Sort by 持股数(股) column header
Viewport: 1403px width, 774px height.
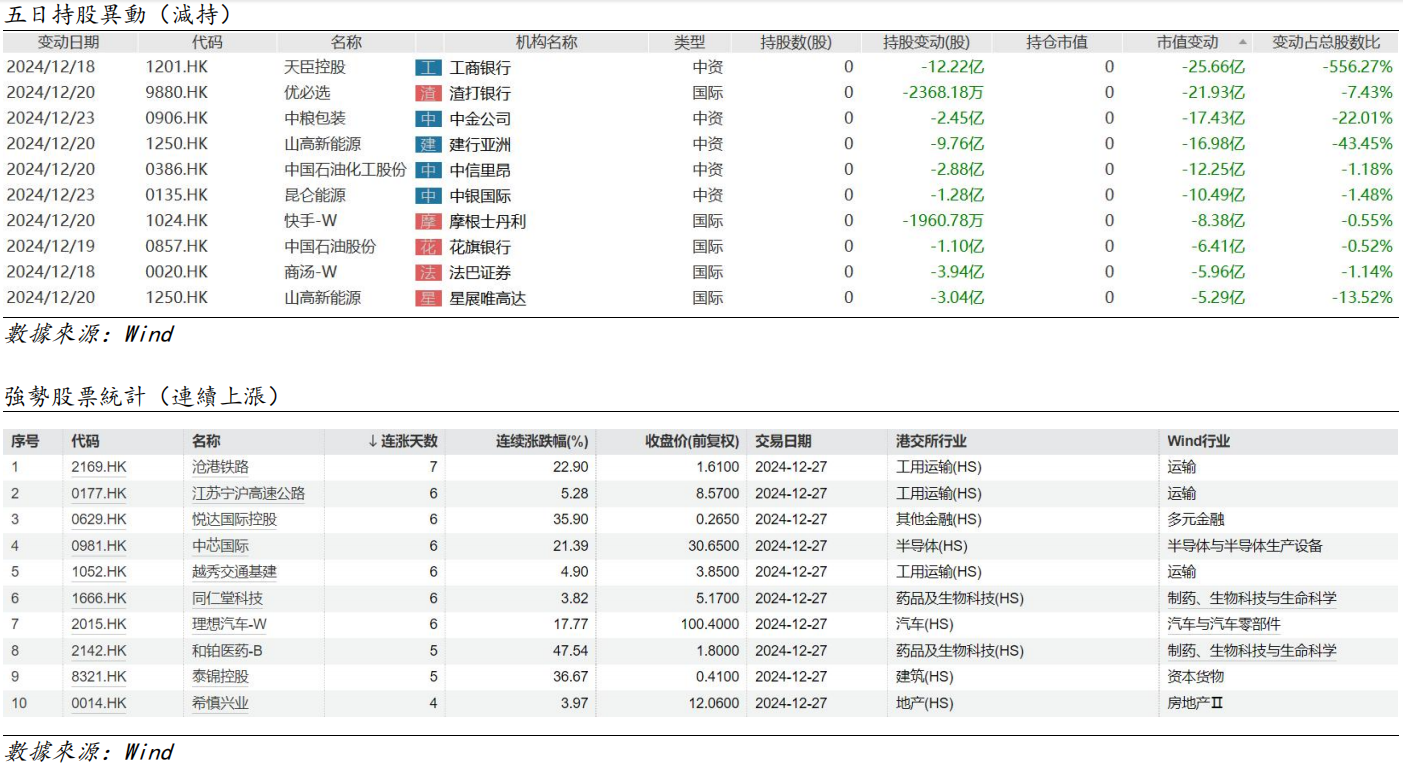click(796, 43)
